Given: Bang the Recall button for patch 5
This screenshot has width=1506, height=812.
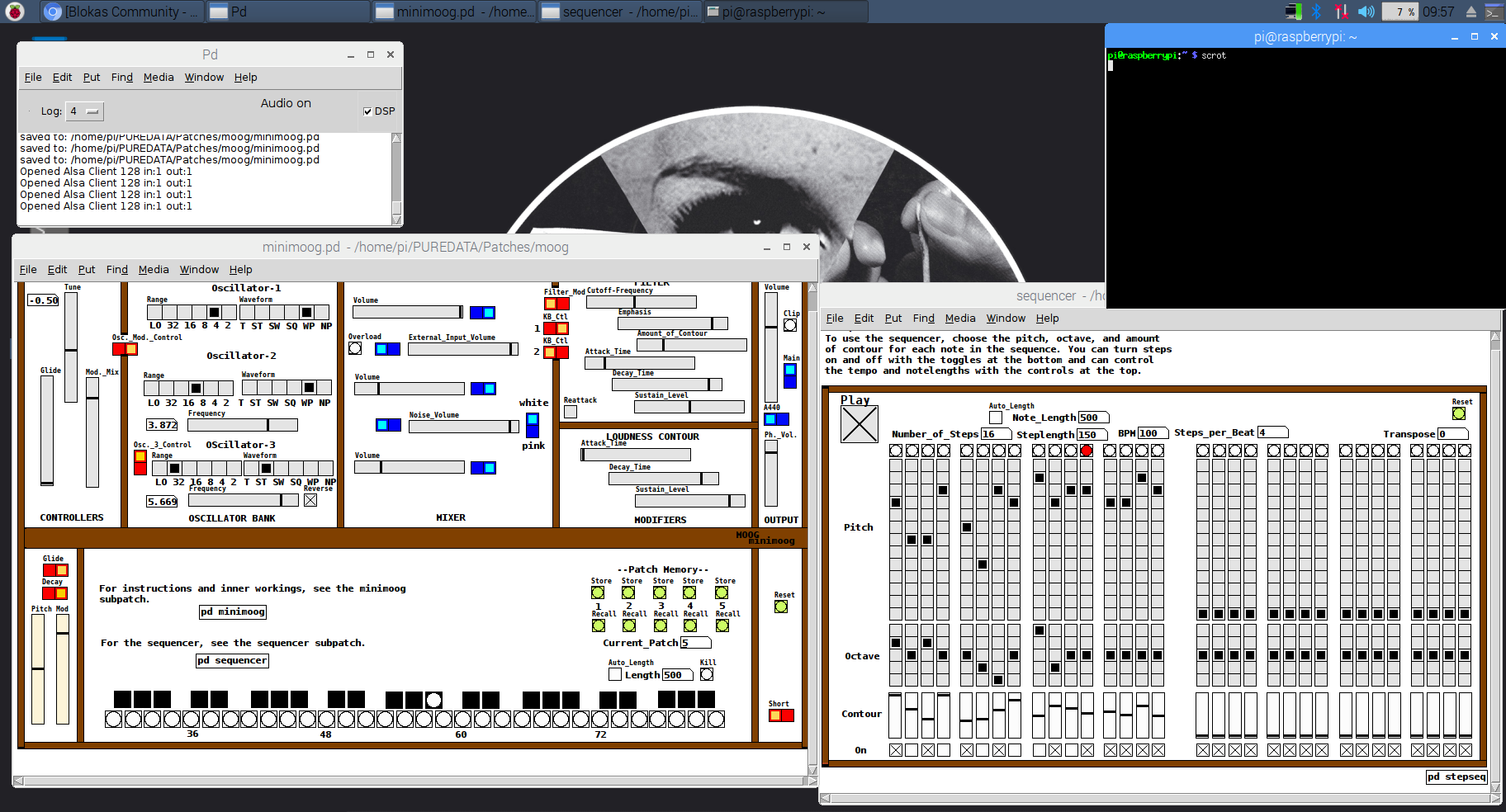Looking at the screenshot, I should pos(722,626).
